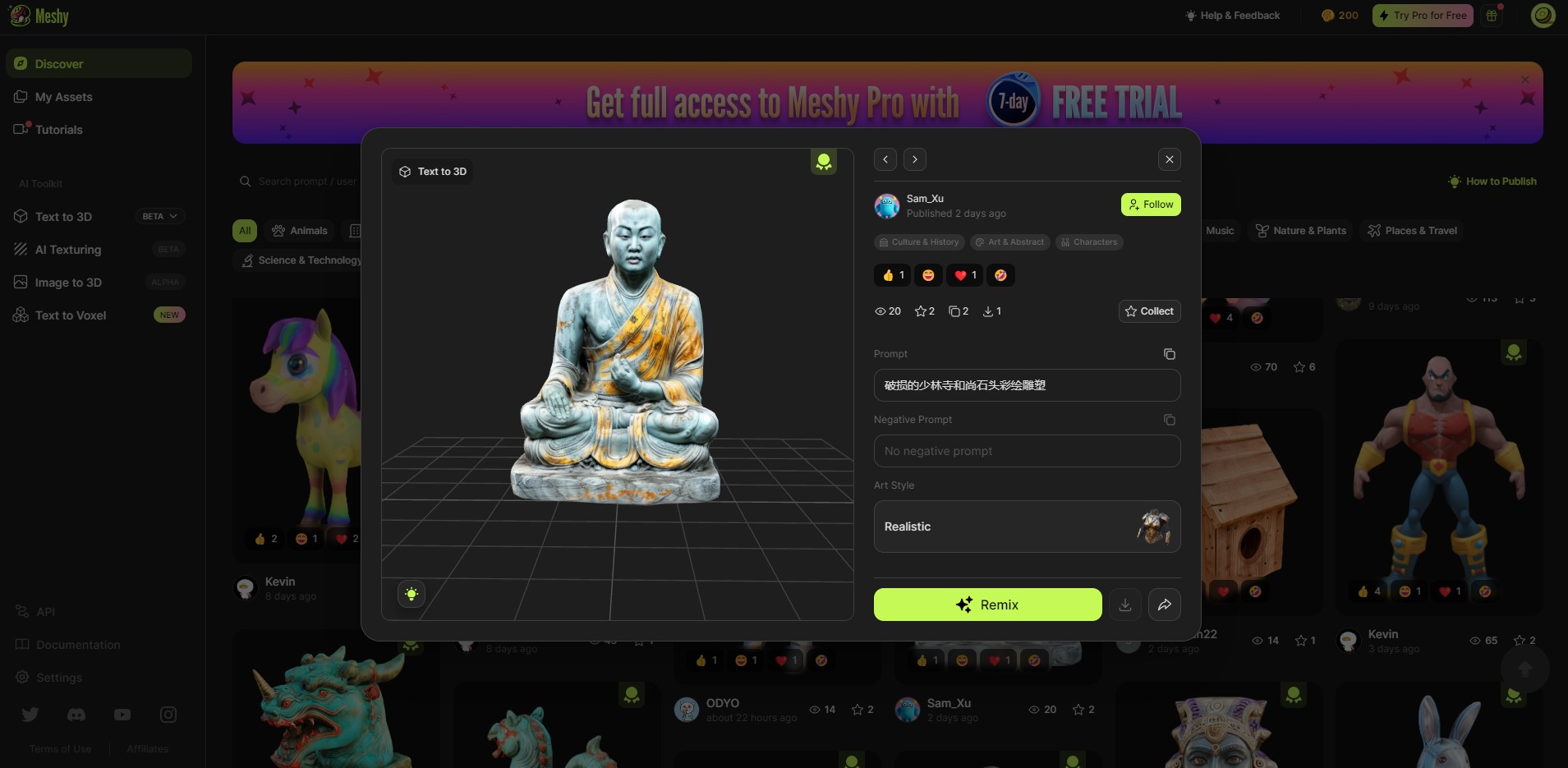Close the model detail dialog
The image size is (1568, 768).
pos(1170,159)
